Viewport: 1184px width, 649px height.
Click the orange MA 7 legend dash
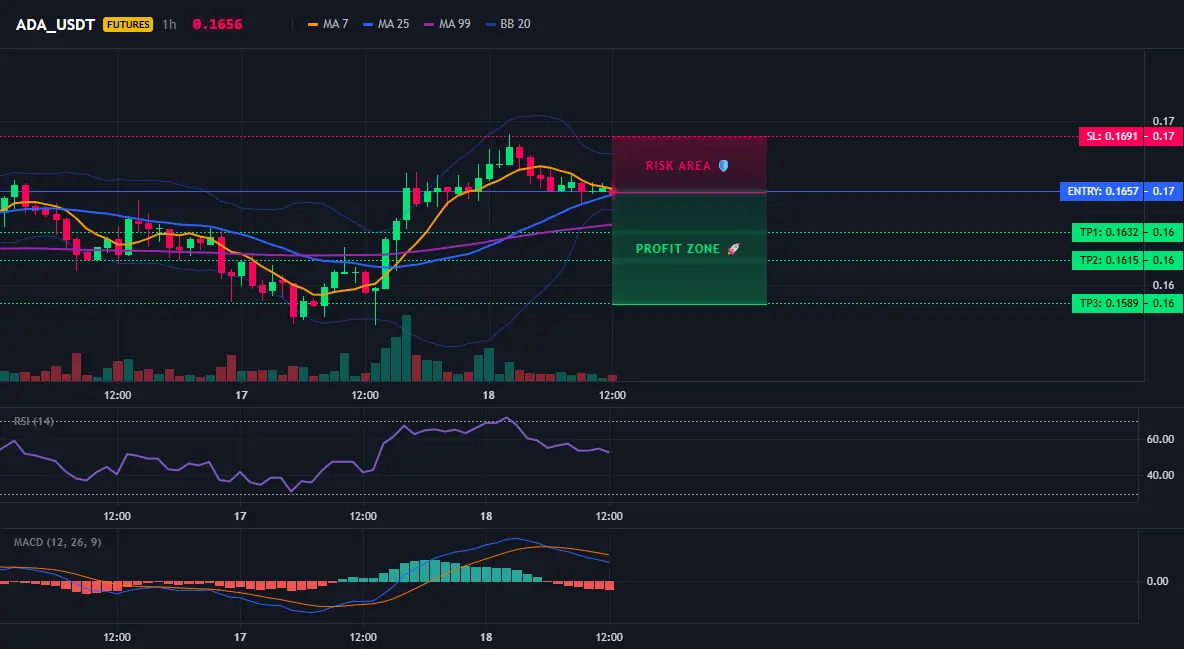click(x=313, y=24)
